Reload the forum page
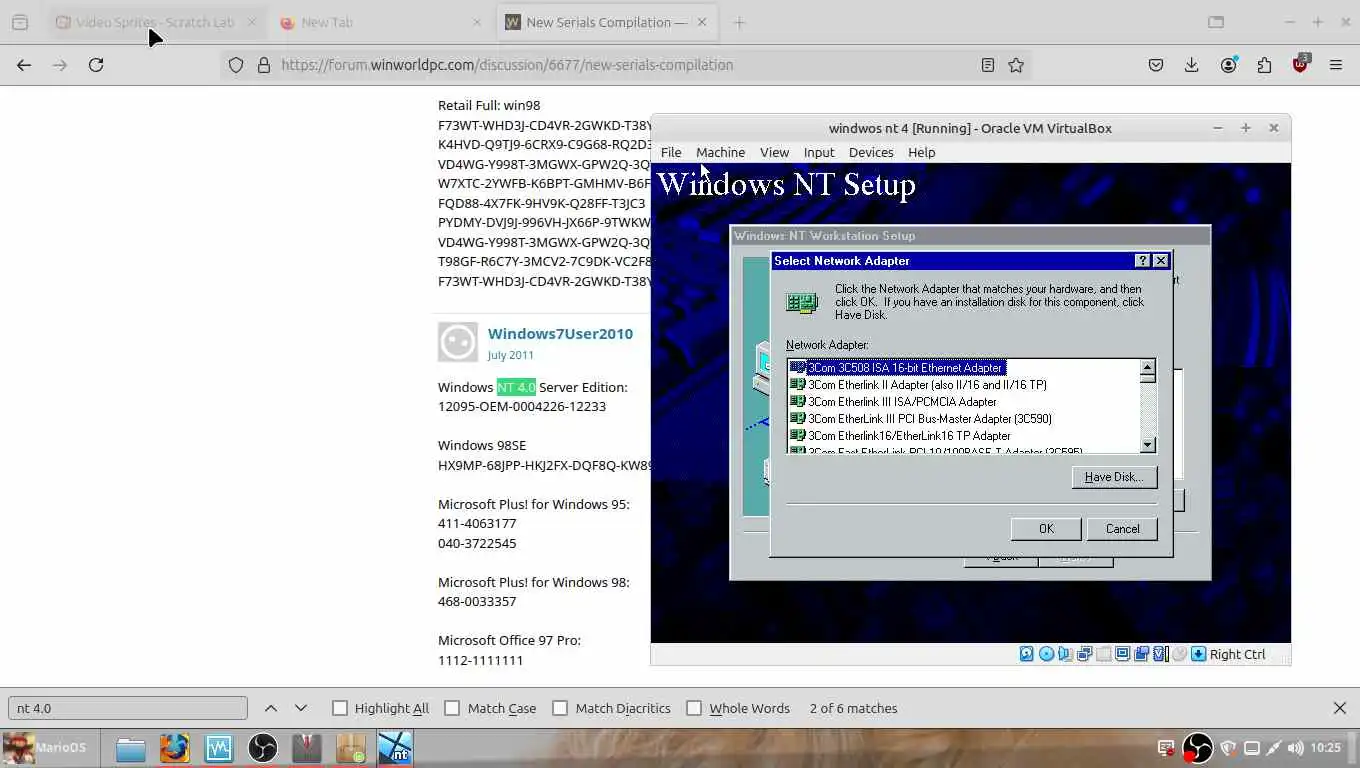 point(96,65)
